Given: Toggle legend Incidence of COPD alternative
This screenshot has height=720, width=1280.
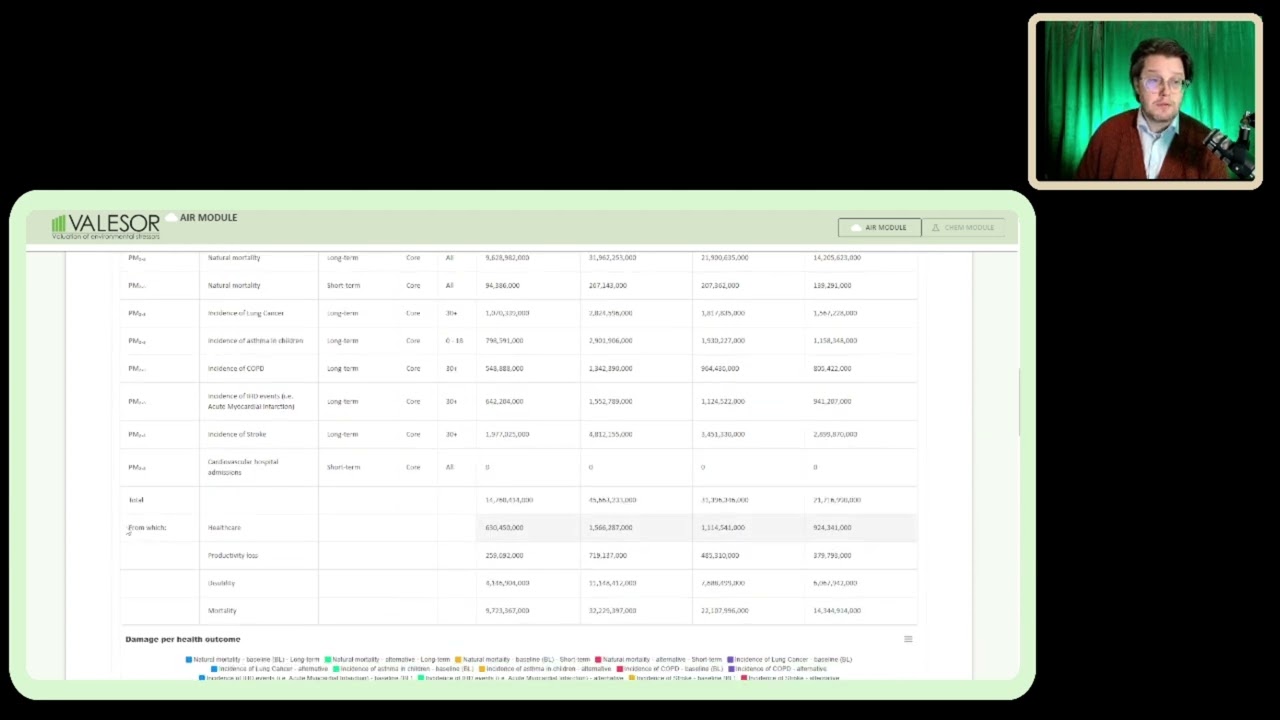Looking at the screenshot, I should coord(777,669).
